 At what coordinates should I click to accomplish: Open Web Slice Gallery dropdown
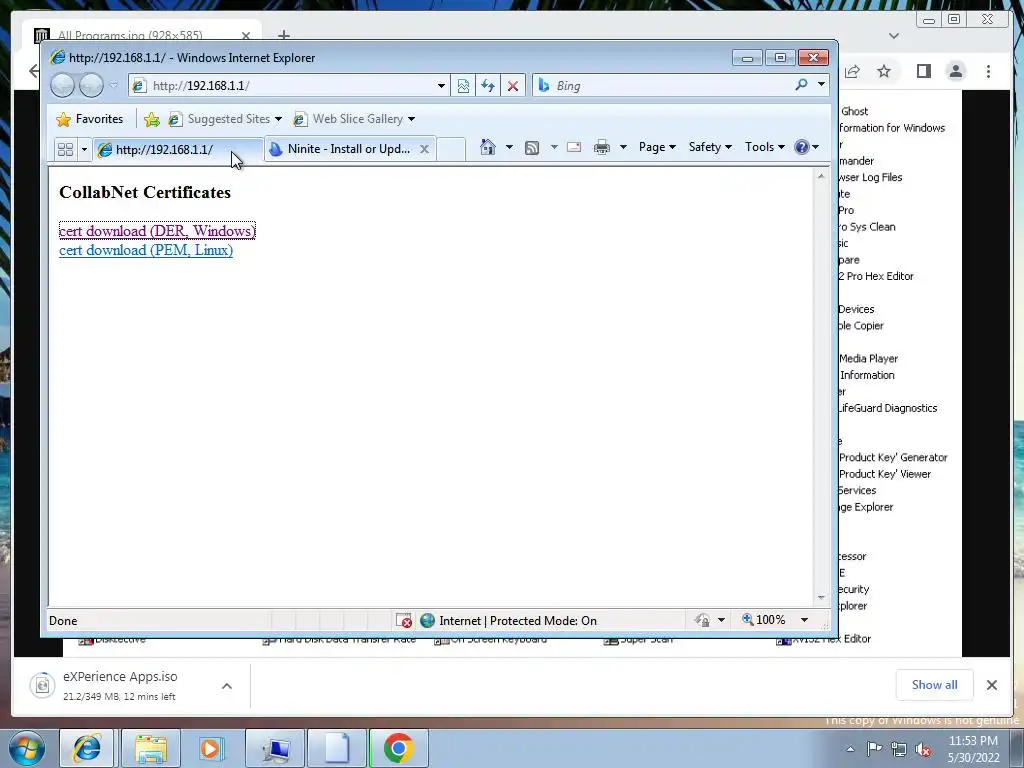[x=354, y=119]
